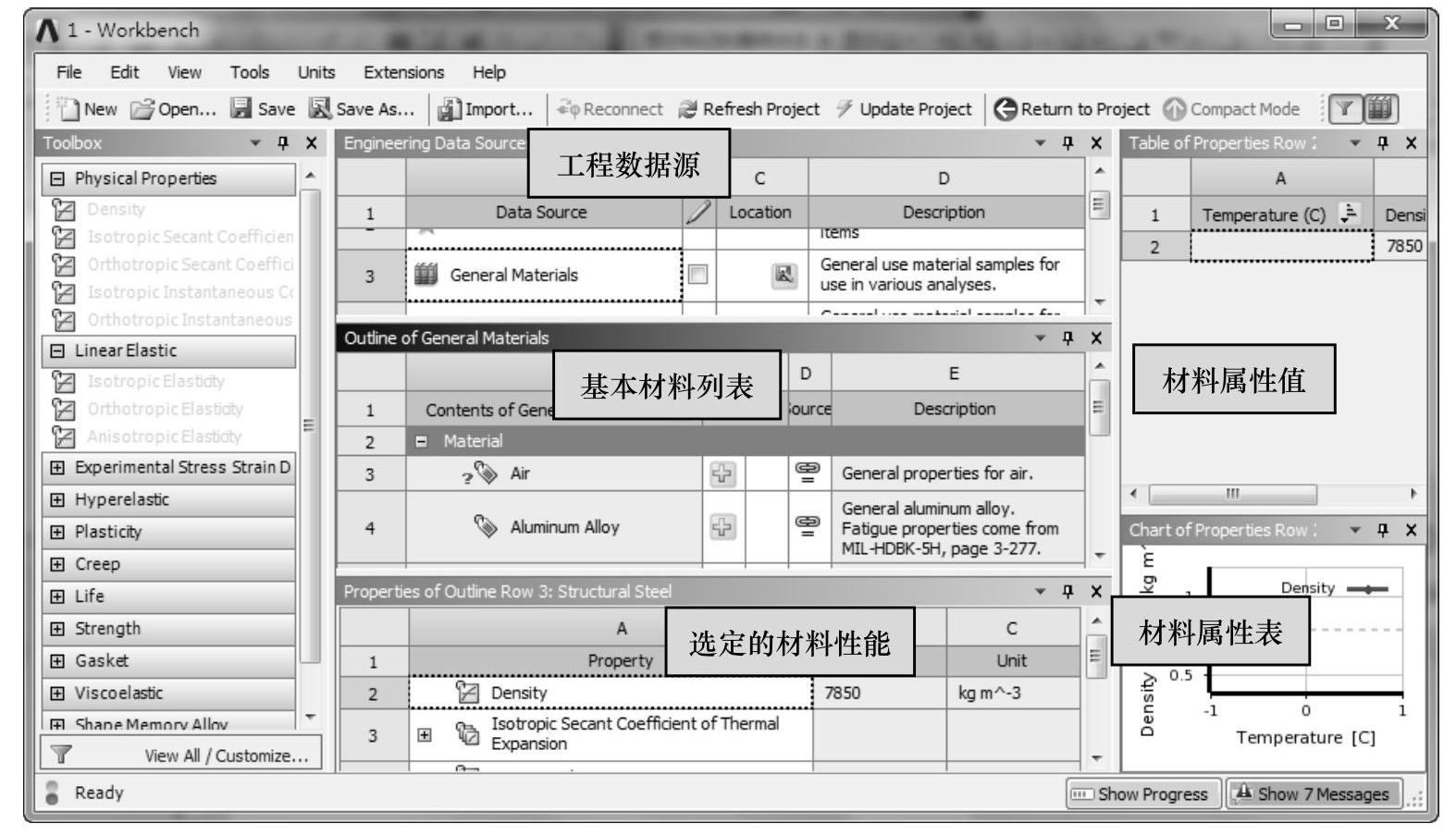The image size is (1456, 836).
Task: Click Return to Project button
Action: [1072, 109]
